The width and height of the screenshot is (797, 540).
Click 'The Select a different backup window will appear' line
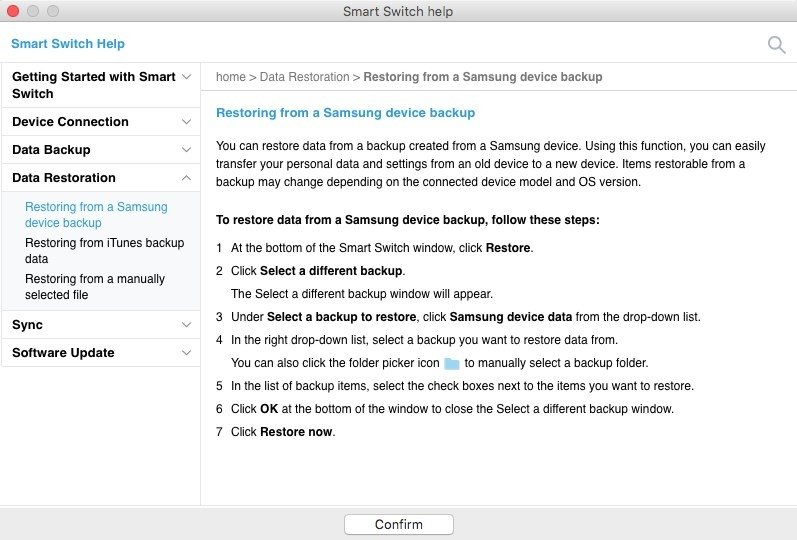(362, 294)
